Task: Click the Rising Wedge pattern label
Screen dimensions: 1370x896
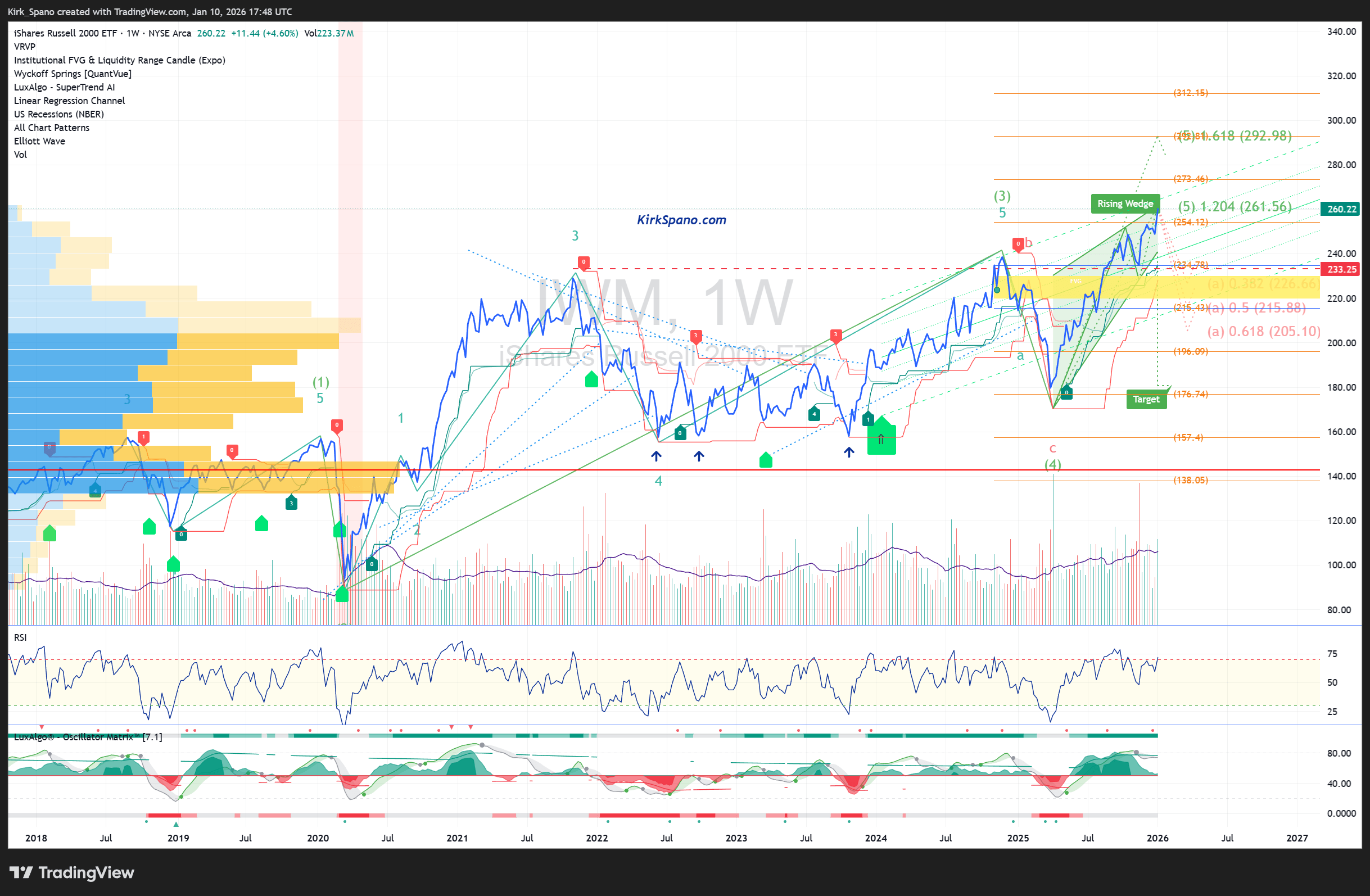Action: pyautogui.click(x=1125, y=203)
